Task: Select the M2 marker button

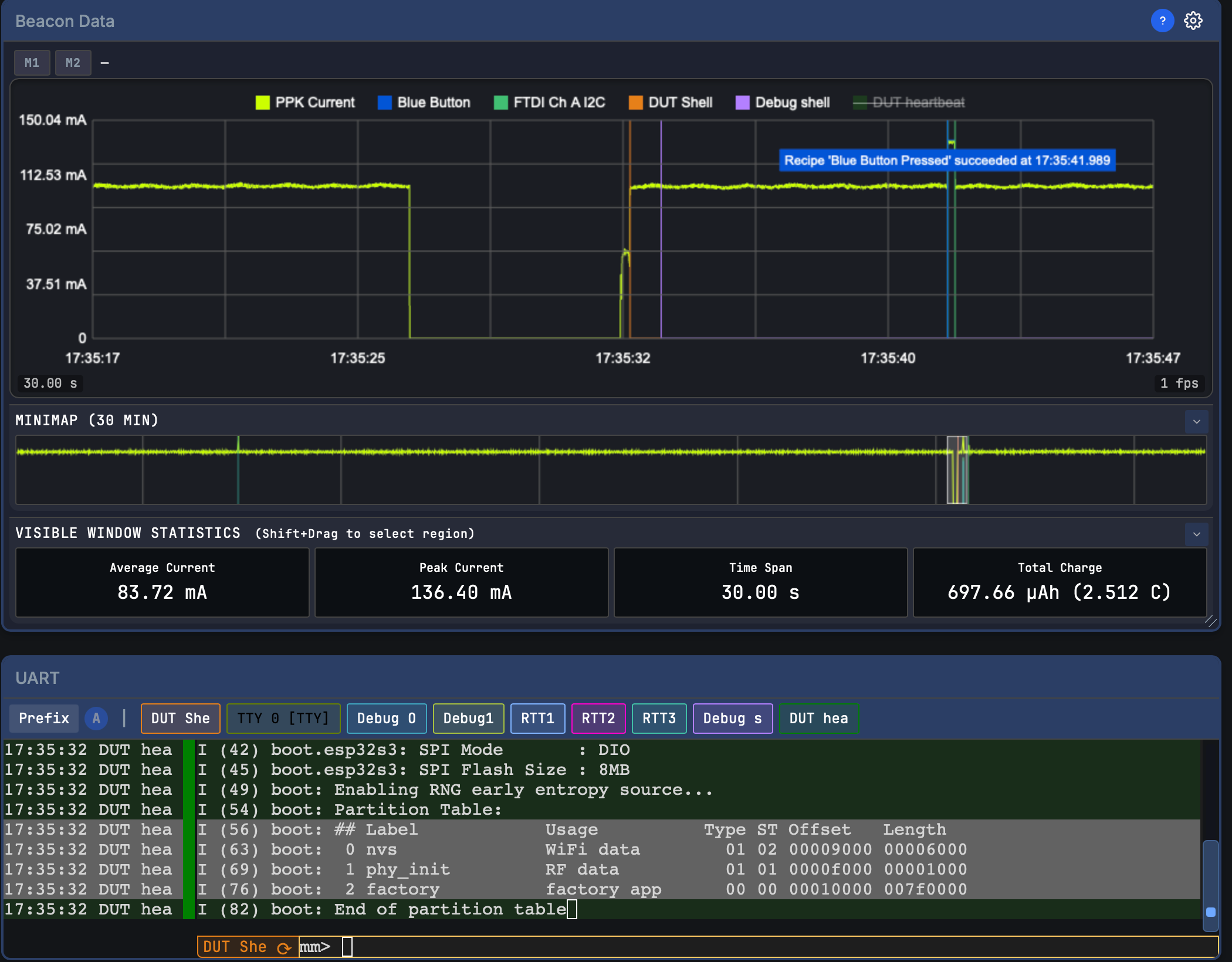Action: pyautogui.click(x=73, y=63)
